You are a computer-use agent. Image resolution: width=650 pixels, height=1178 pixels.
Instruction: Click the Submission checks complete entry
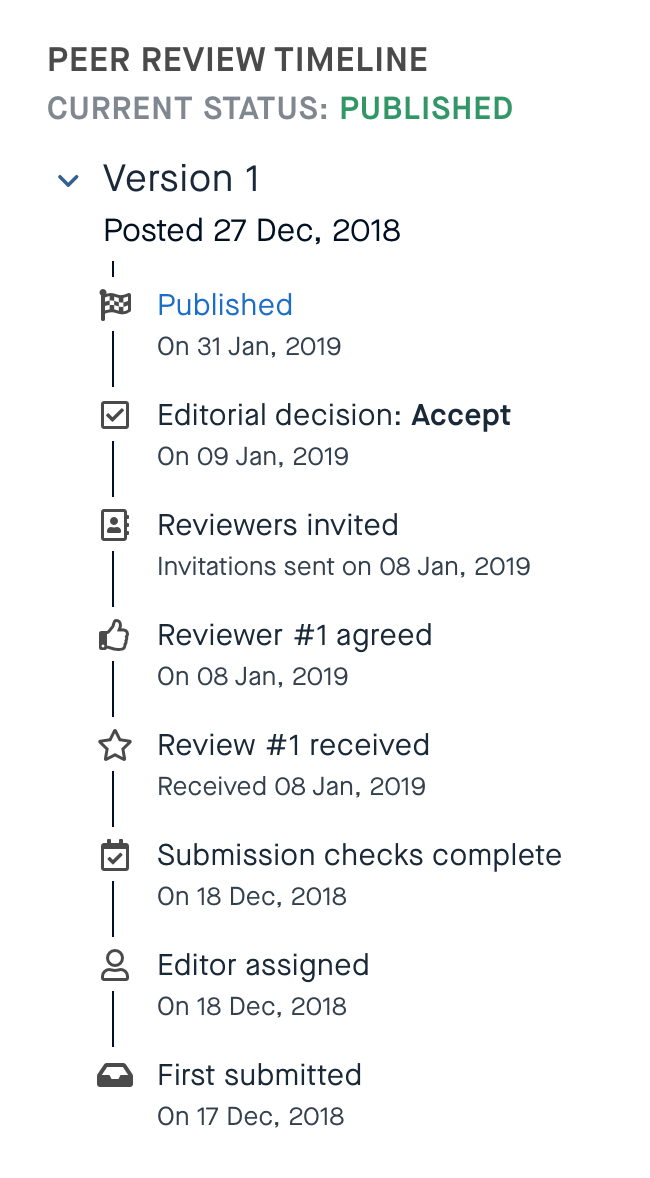click(x=359, y=855)
